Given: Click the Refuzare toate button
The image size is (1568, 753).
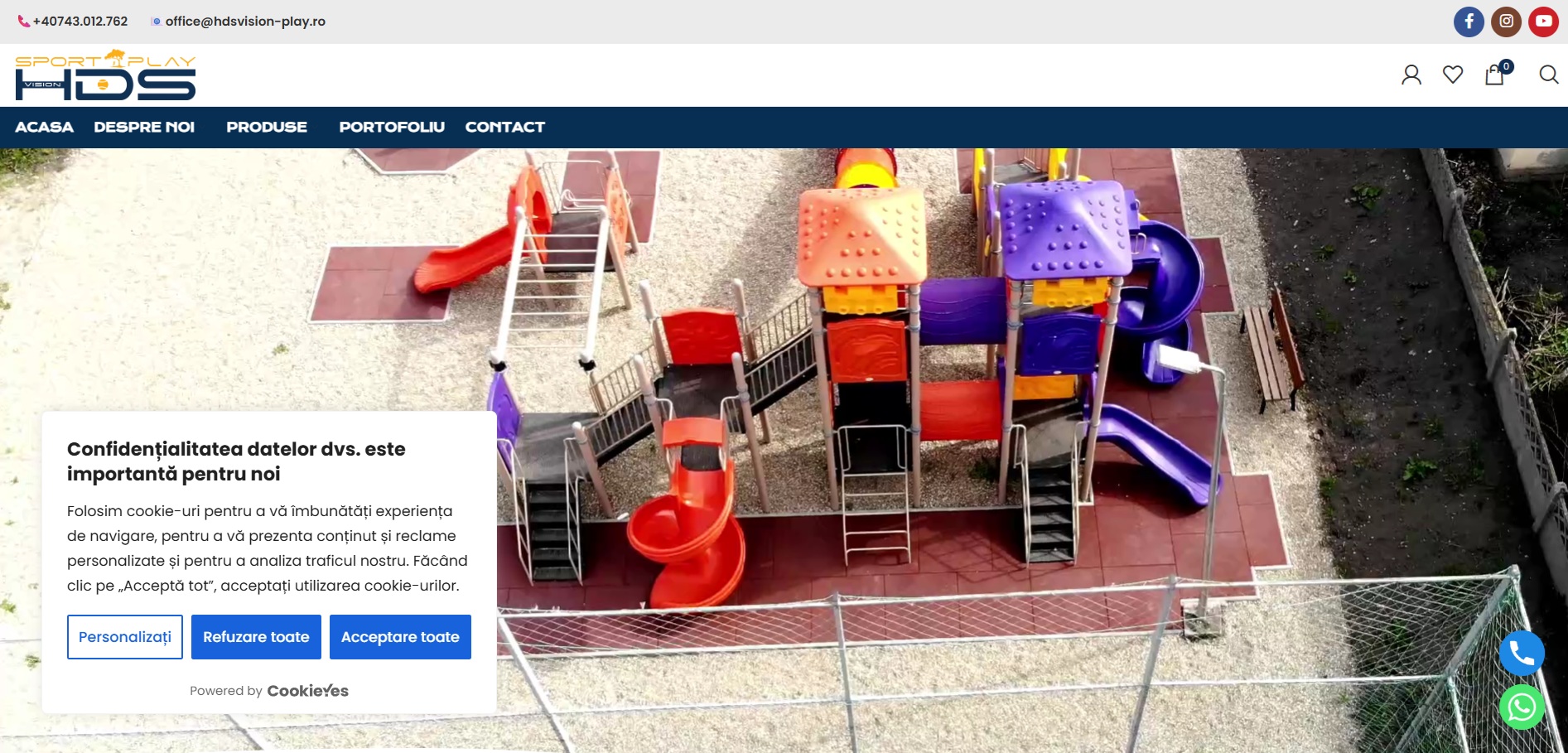Looking at the screenshot, I should coord(256,637).
